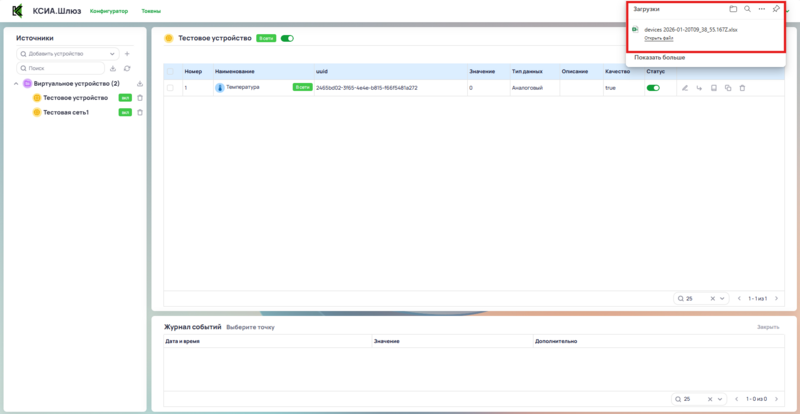Open the Токены tab
Screen dimensions: 800x414
coord(151,10)
